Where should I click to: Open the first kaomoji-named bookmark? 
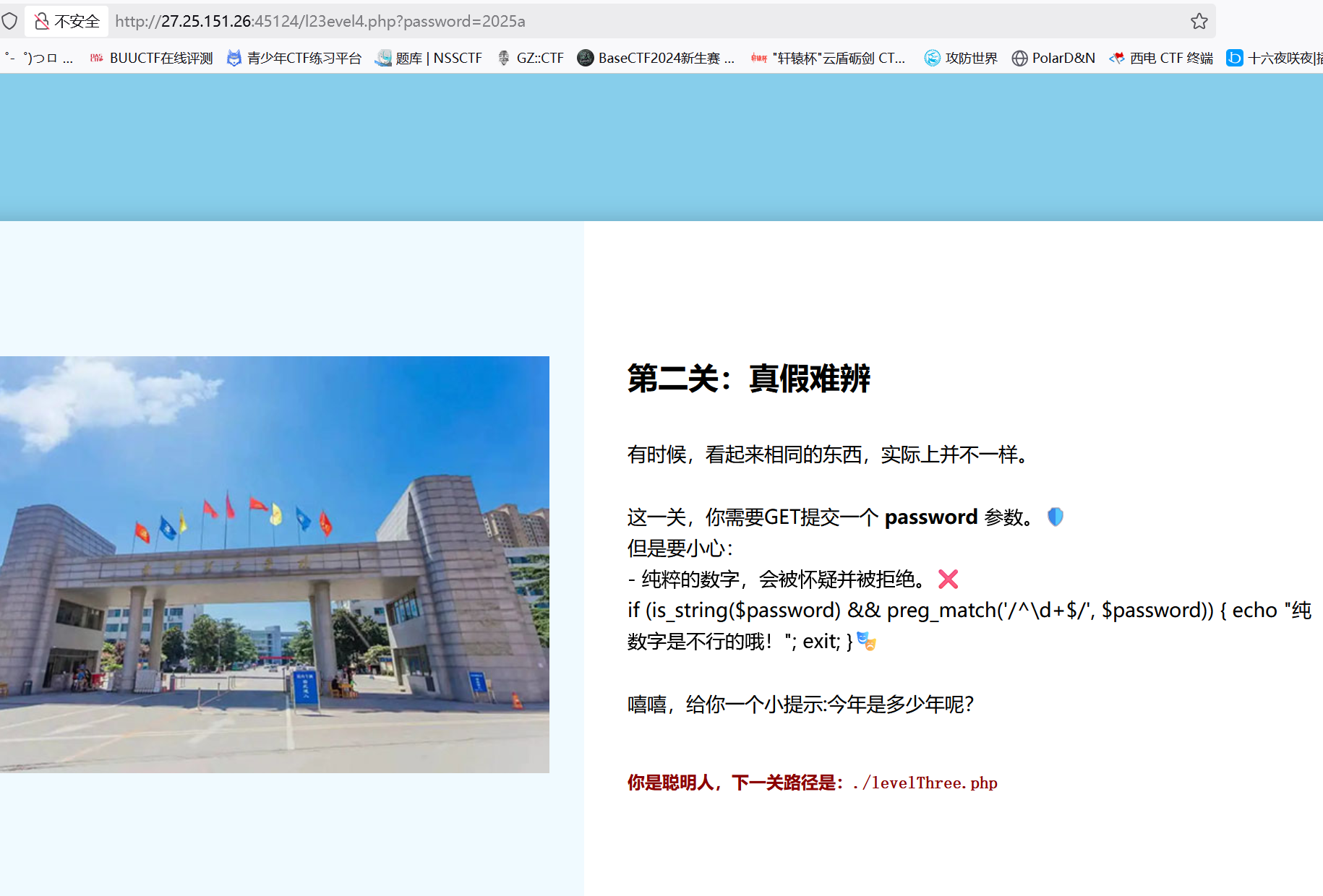(40, 58)
